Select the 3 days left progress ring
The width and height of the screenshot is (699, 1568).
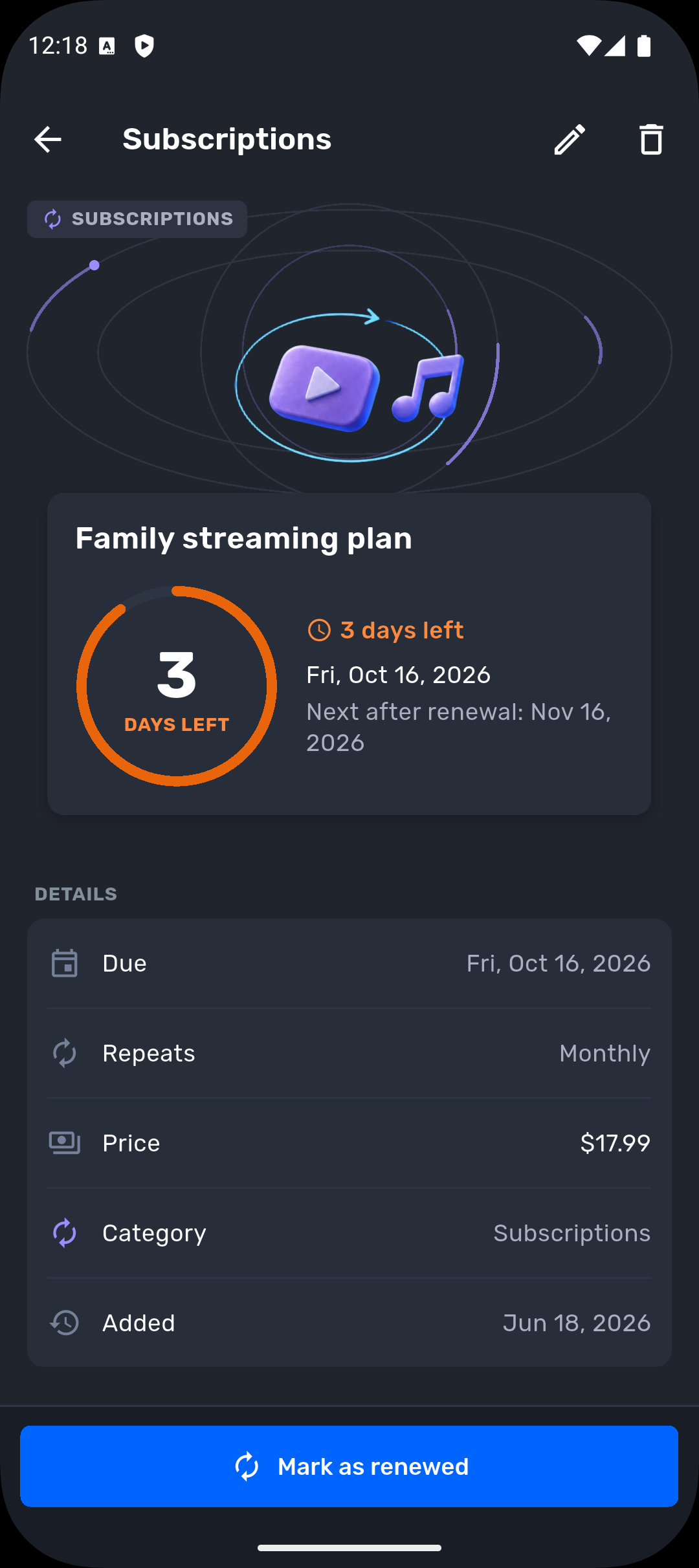tap(177, 686)
